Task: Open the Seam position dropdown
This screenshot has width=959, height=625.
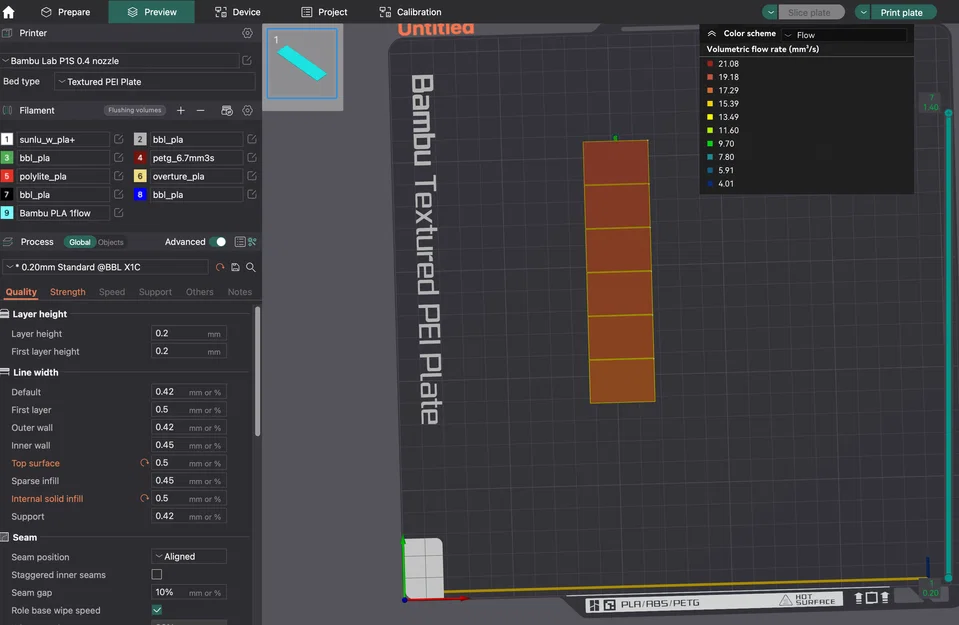Action: [x=189, y=557]
